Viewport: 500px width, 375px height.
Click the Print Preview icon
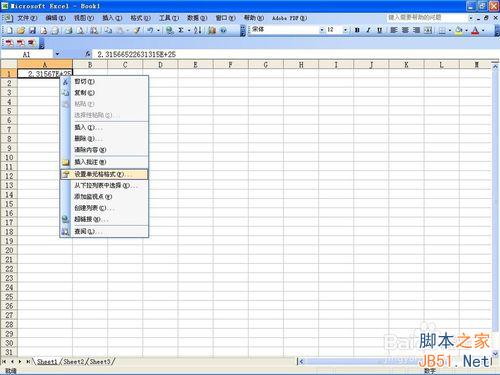(81, 31)
